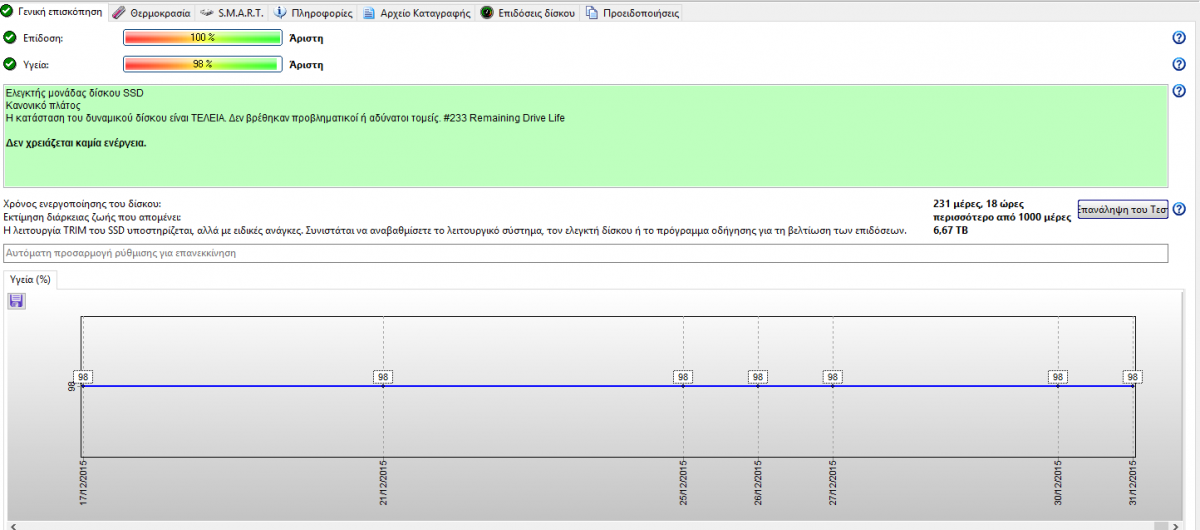The height and width of the screenshot is (530, 1200).
Task: Save the health chart with the floppy icon
Action: coord(16,301)
